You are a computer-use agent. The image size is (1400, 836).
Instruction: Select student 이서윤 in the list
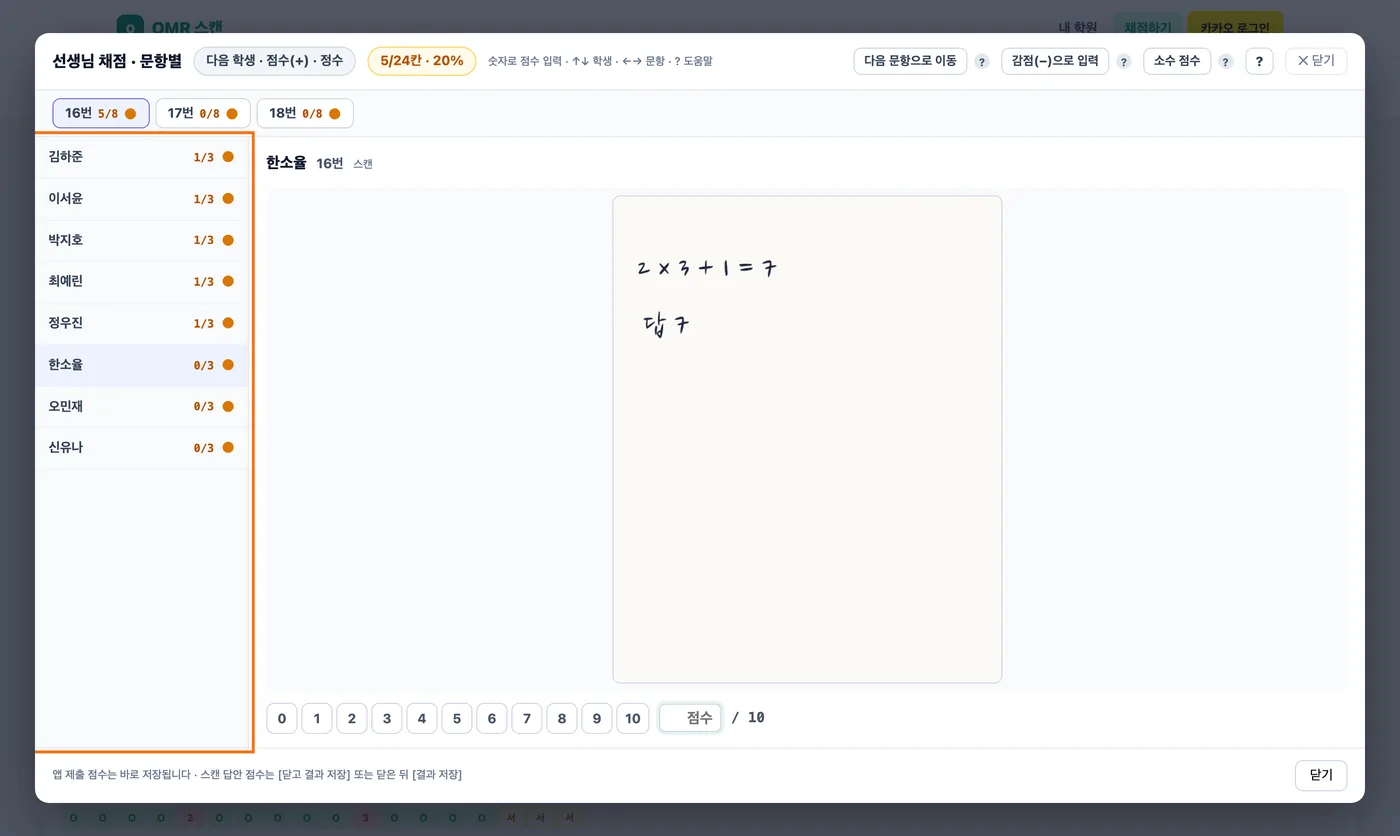tap(142, 199)
